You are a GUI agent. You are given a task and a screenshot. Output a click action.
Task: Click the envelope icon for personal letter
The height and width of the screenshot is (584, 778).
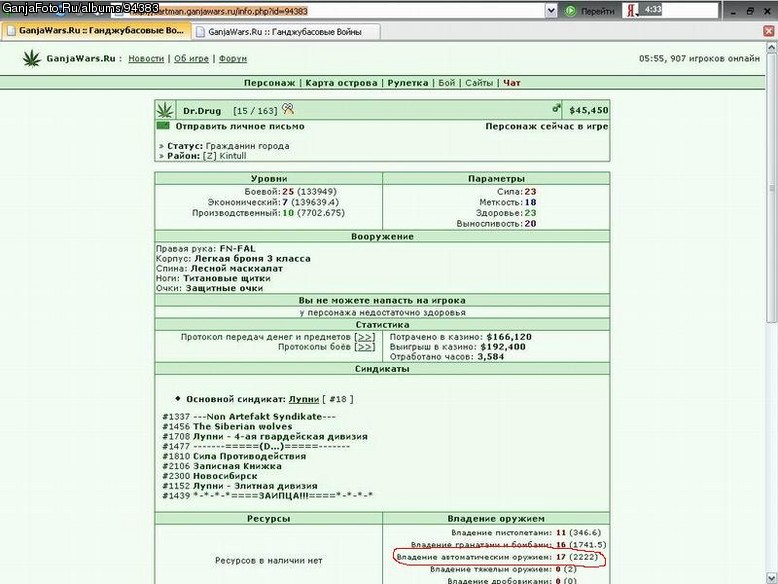click(163, 126)
